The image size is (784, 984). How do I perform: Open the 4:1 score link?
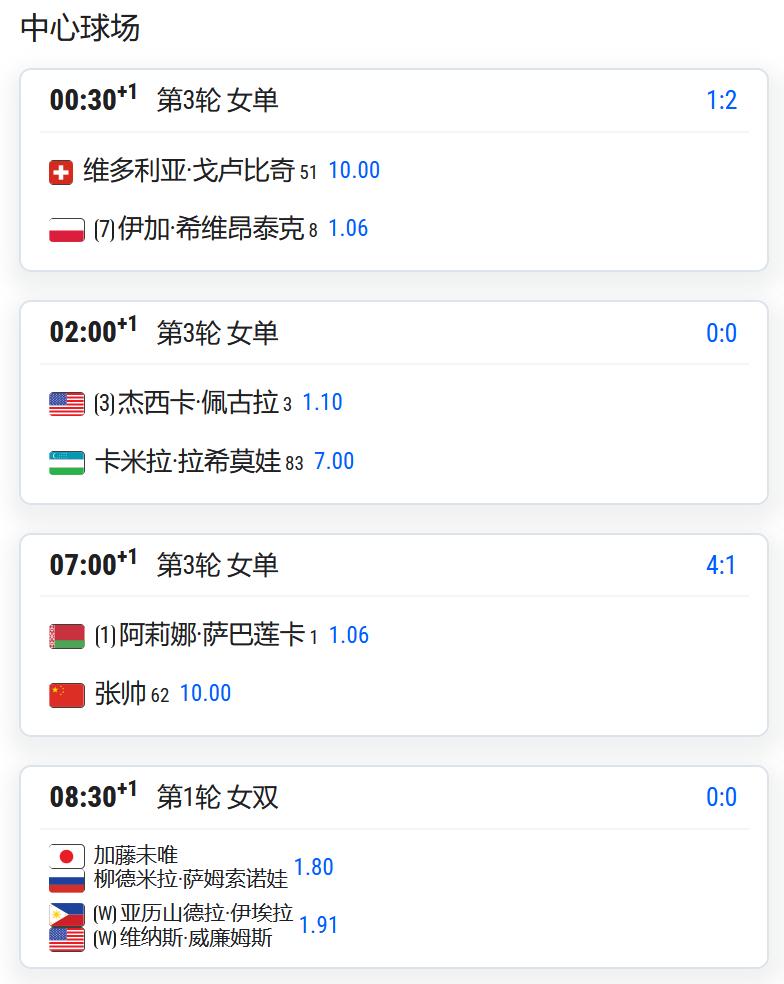[721, 565]
